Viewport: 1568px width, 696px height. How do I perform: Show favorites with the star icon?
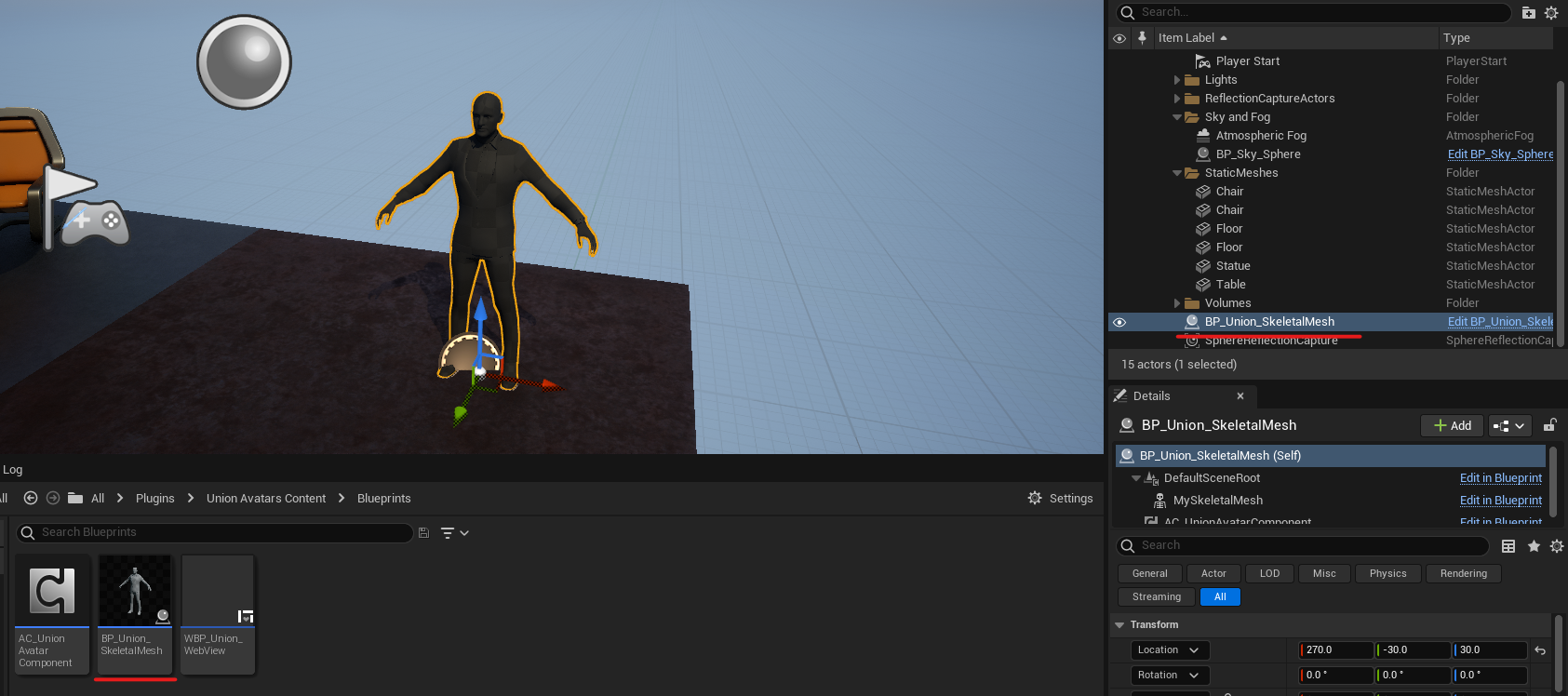click(1534, 546)
